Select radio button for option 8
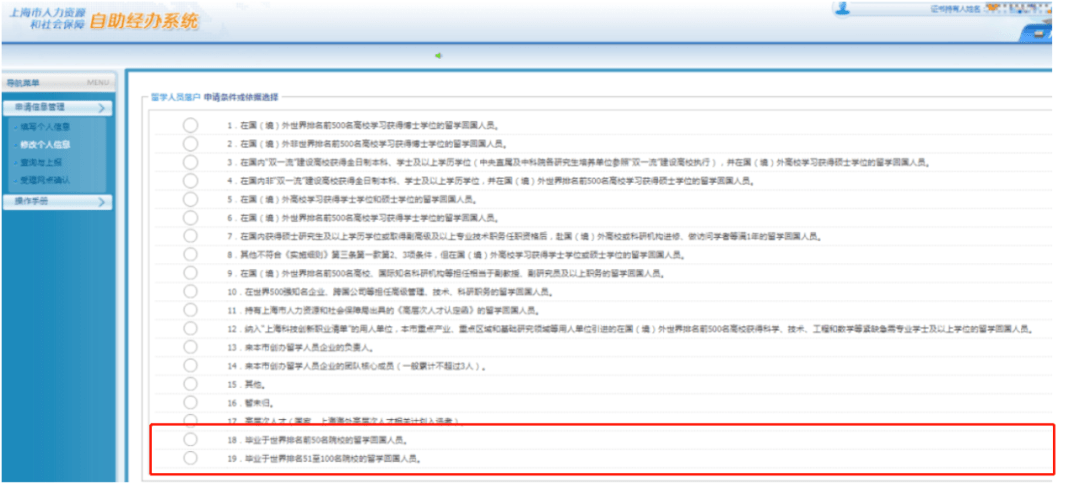Screen dimensions: 1080x489 point(191,254)
